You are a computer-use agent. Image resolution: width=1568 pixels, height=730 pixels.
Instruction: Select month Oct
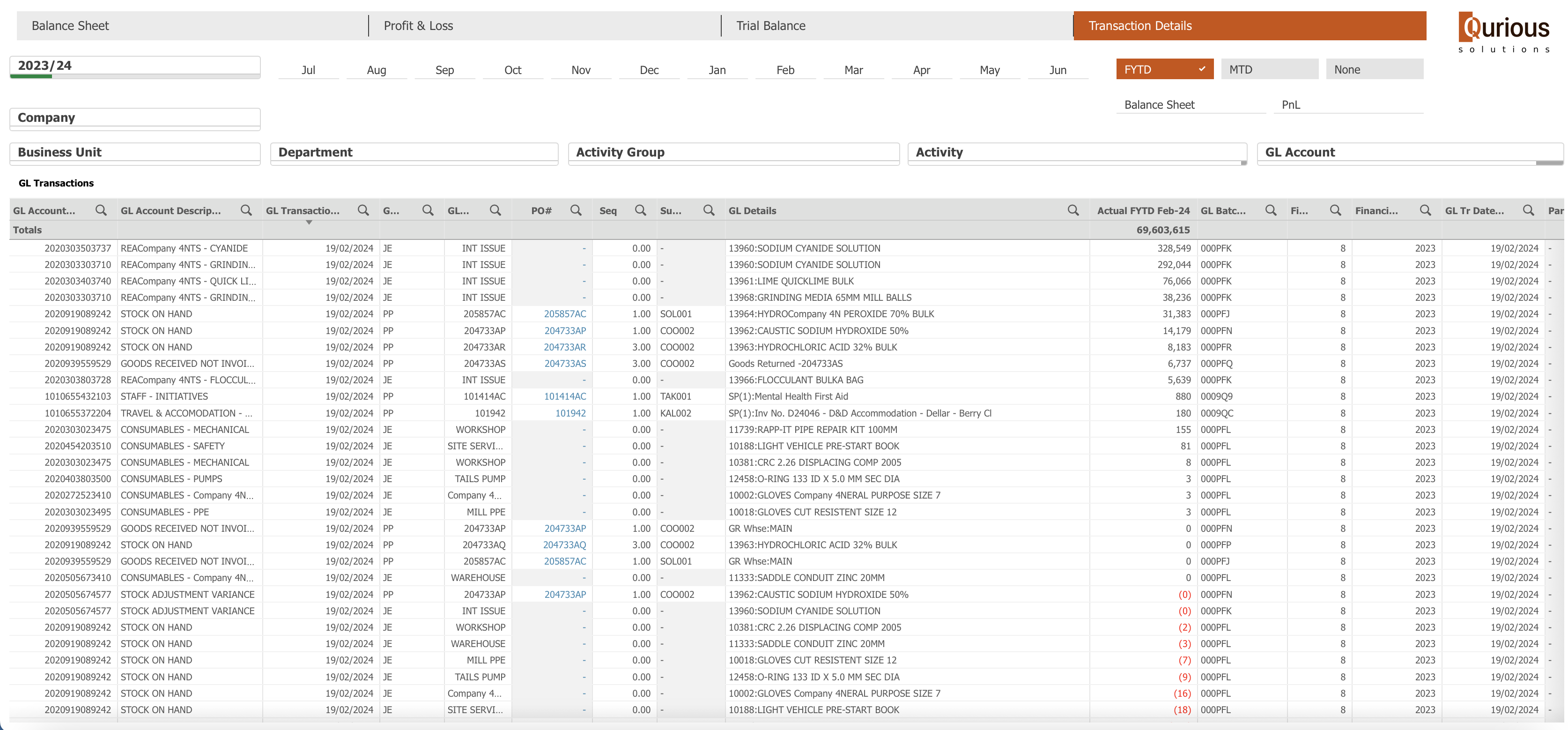click(512, 70)
